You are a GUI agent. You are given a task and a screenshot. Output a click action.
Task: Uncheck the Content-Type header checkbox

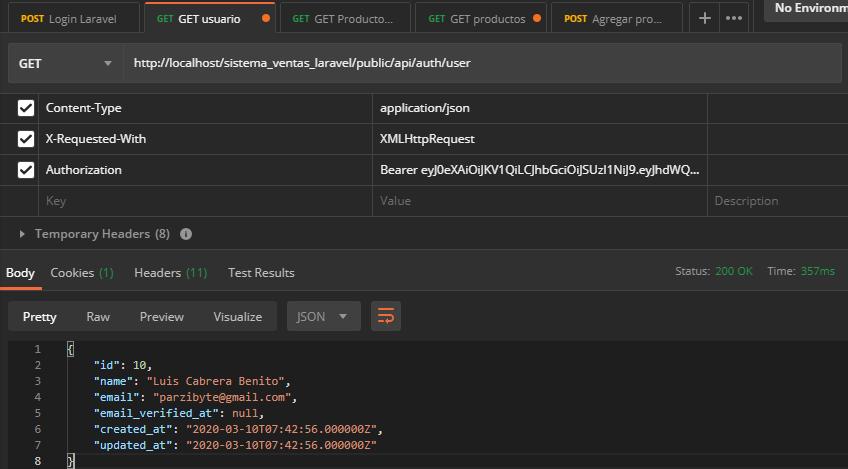pos(25,108)
